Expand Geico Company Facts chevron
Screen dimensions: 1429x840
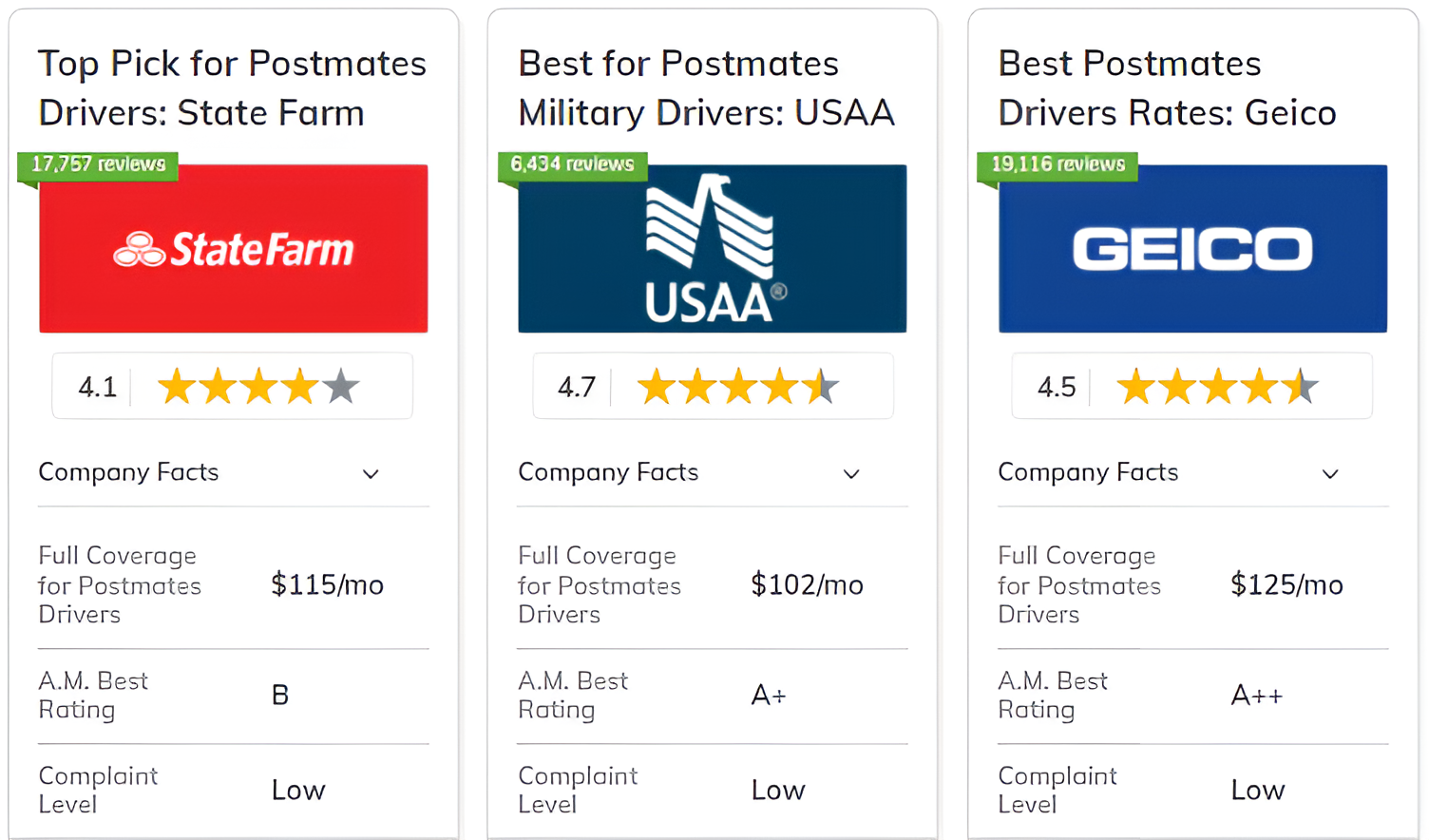click(1330, 473)
